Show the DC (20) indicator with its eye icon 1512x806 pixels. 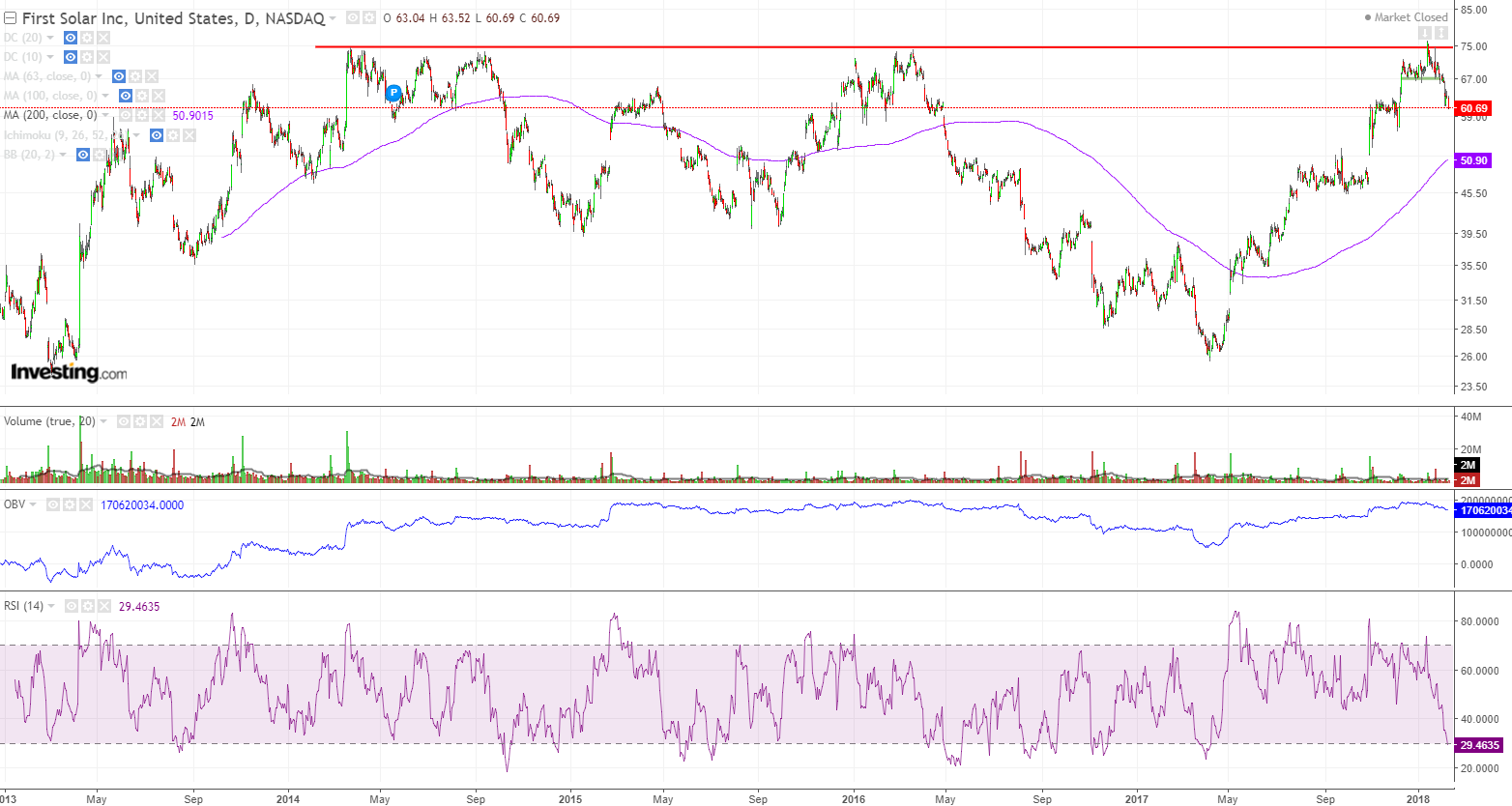point(71,38)
